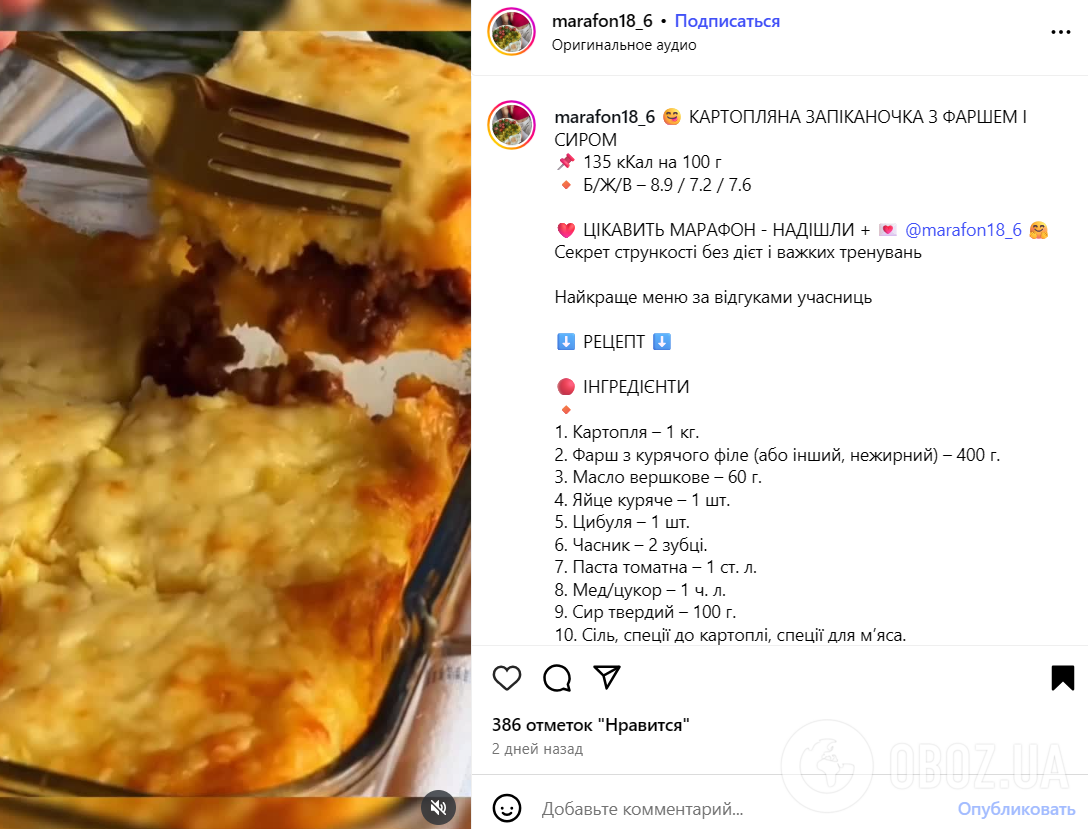
Task: Click the Опубликовать button
Action: click(1016, 809)
